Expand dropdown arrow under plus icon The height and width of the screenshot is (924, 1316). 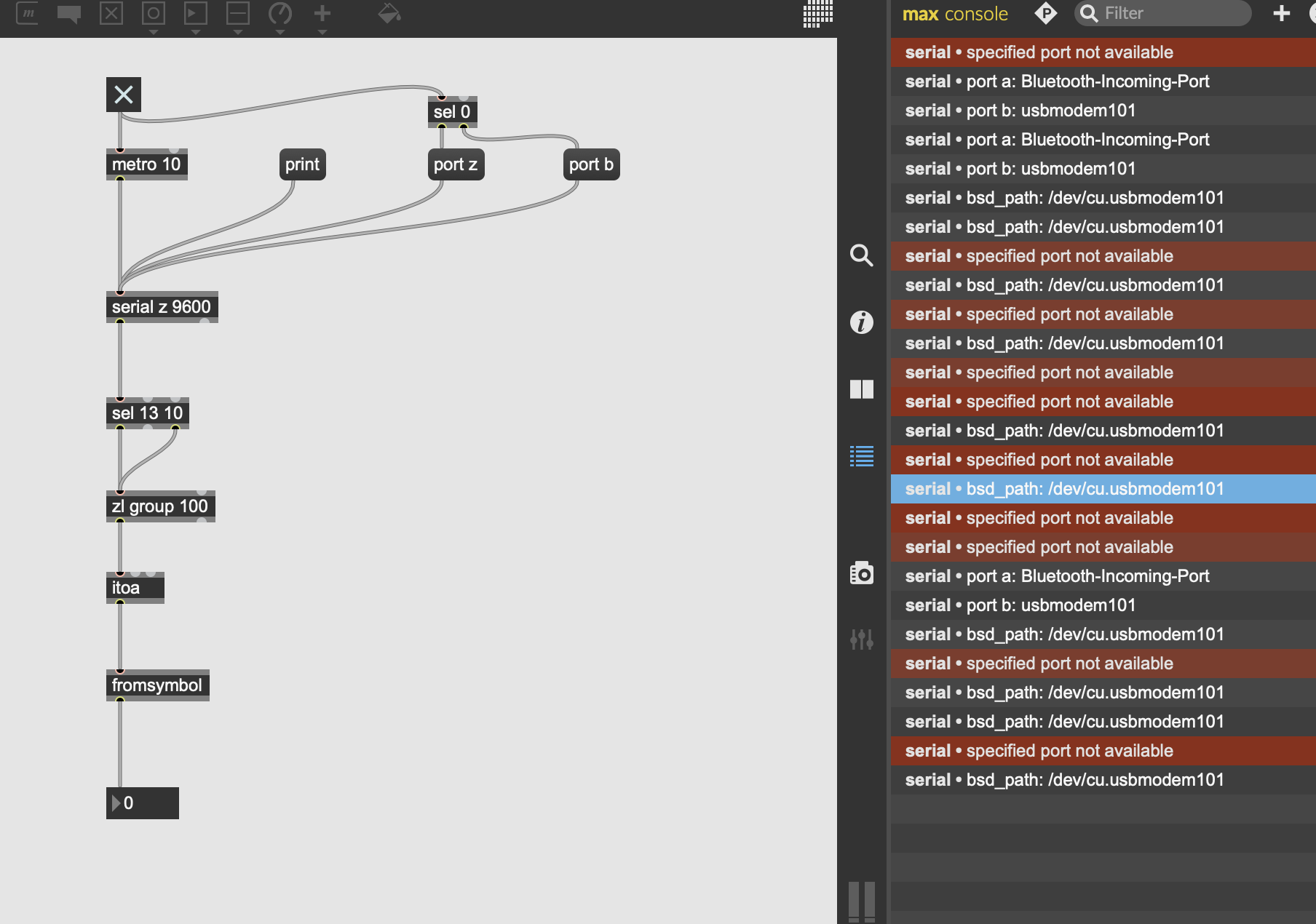[322, 32]
